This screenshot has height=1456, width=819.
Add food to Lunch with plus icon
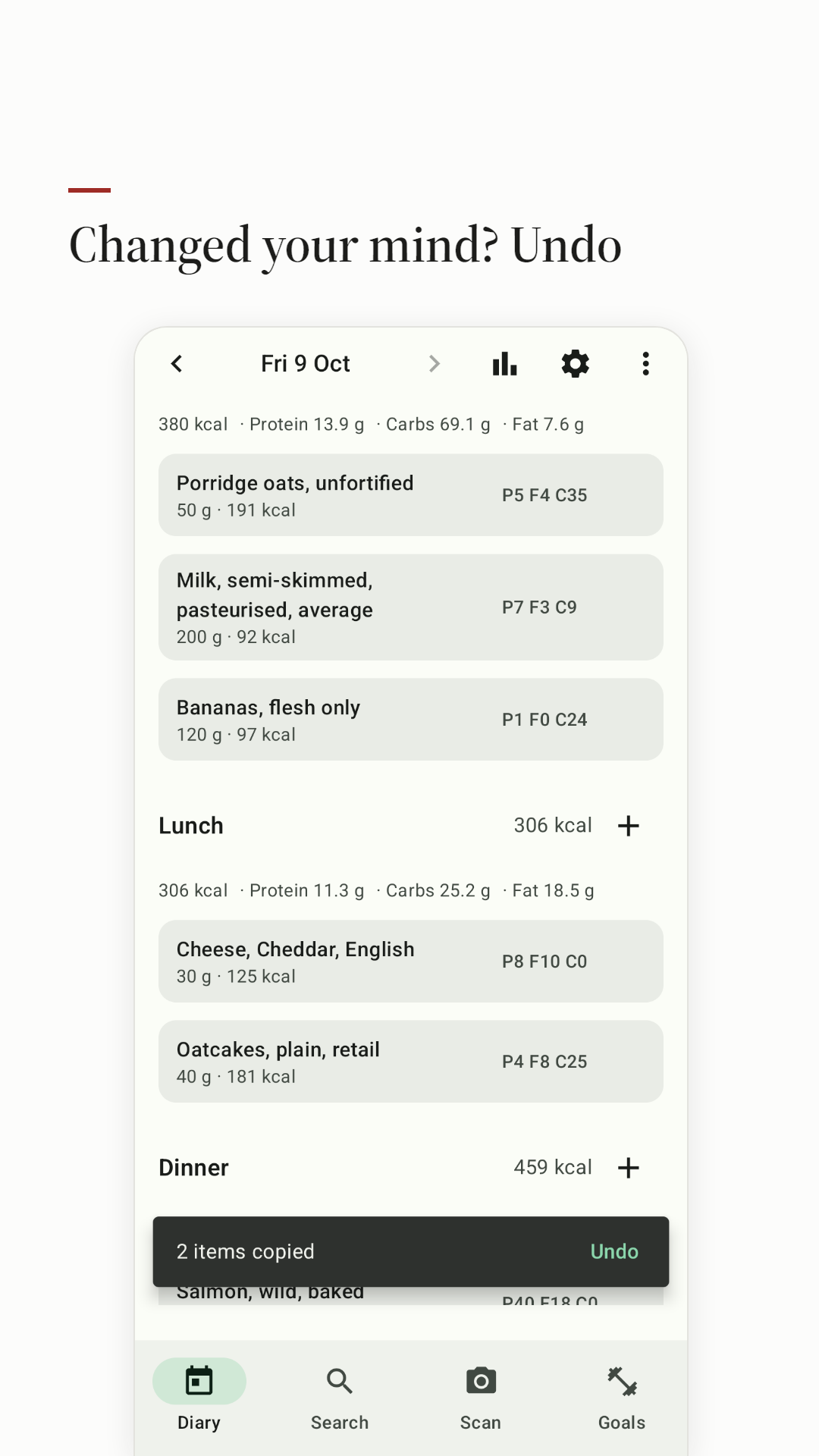tap(628, 826)
